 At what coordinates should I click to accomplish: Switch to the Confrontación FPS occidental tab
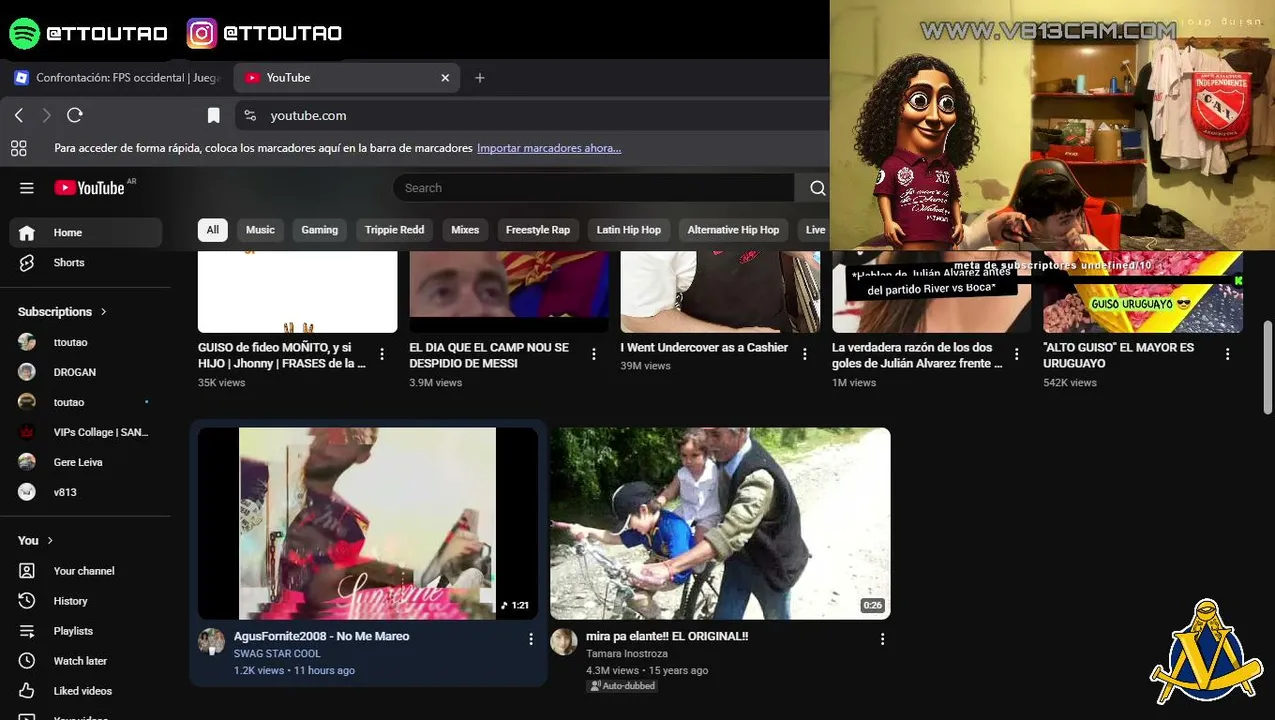pyautogui.click(x=116, y=78)
